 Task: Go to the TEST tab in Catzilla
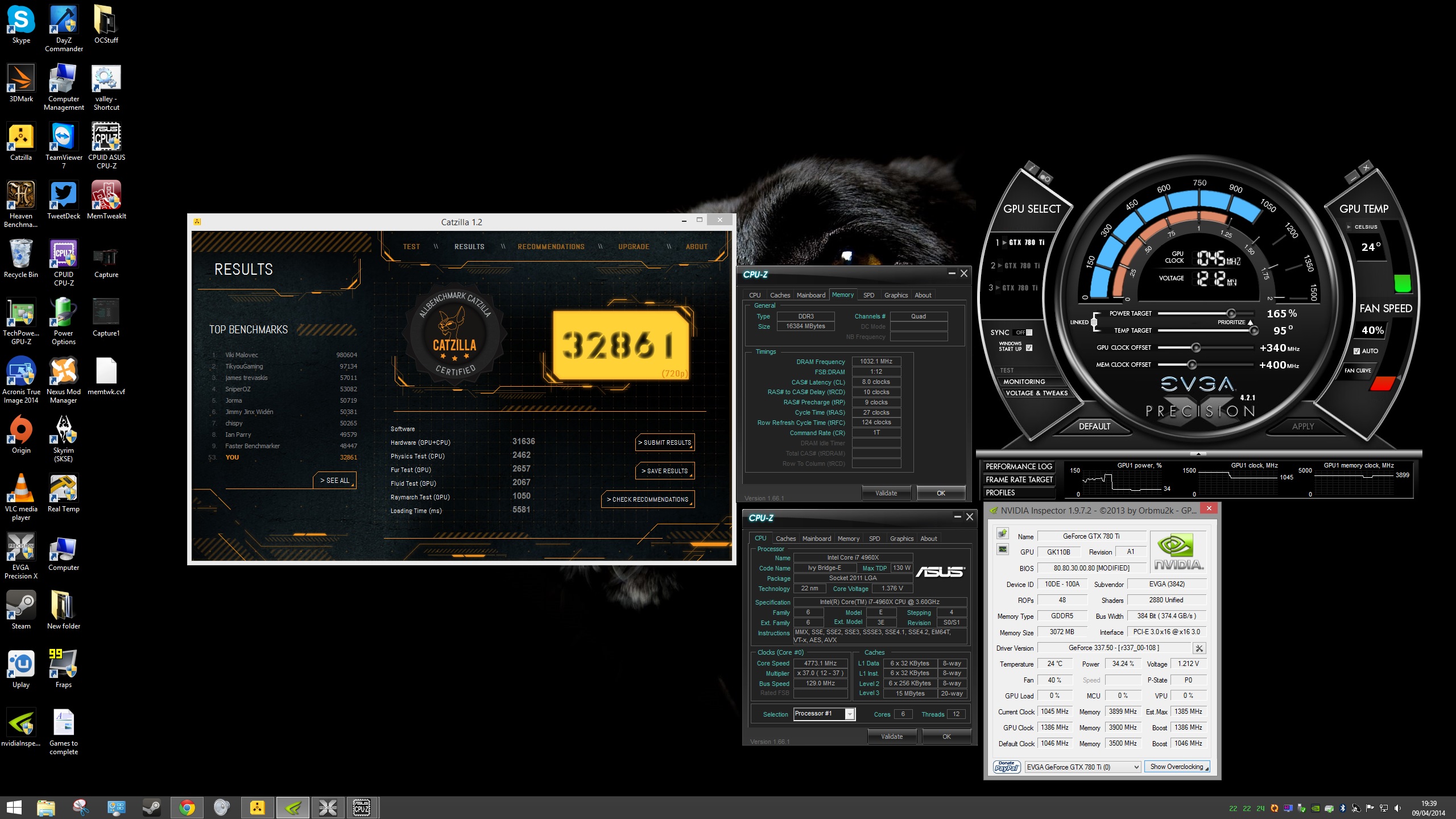click(411, 247)
